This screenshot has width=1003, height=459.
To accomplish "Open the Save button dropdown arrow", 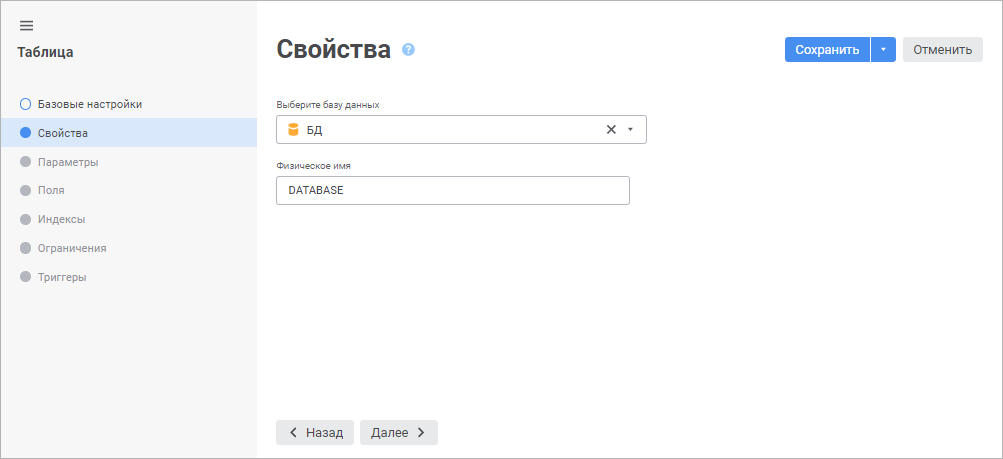I will [883, 50].
